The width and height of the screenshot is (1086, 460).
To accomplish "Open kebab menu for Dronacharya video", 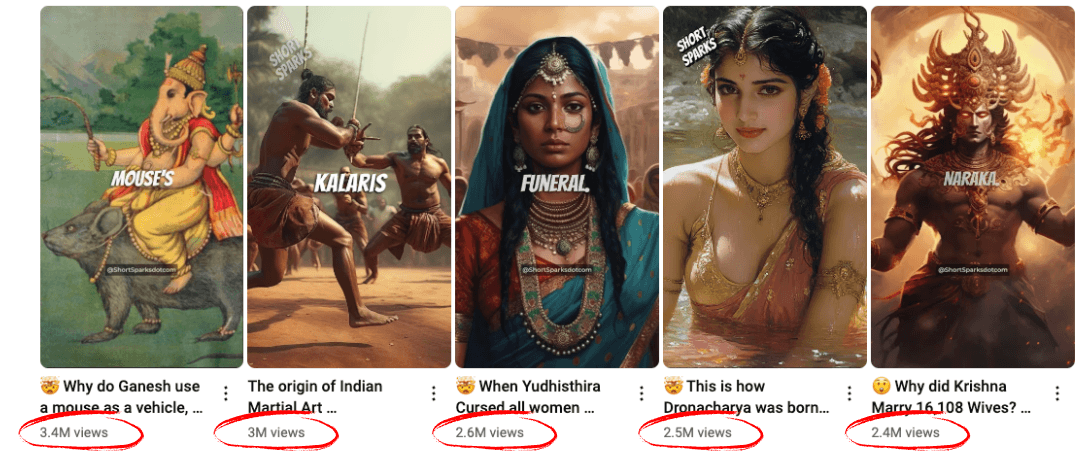I will tap(849, 393).
